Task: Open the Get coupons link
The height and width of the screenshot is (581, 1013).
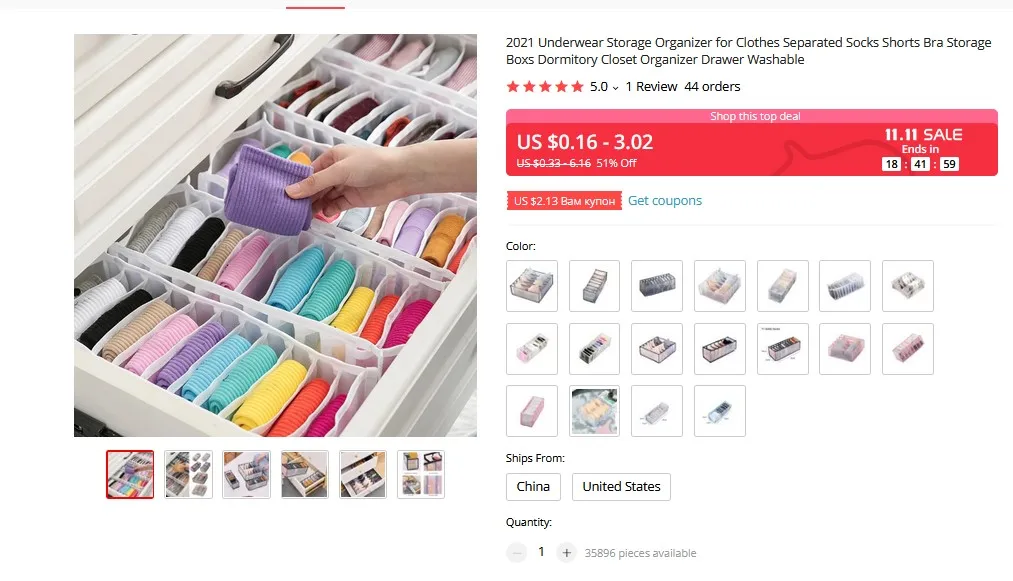Action: pyautogui.click(x=665, y=200)
